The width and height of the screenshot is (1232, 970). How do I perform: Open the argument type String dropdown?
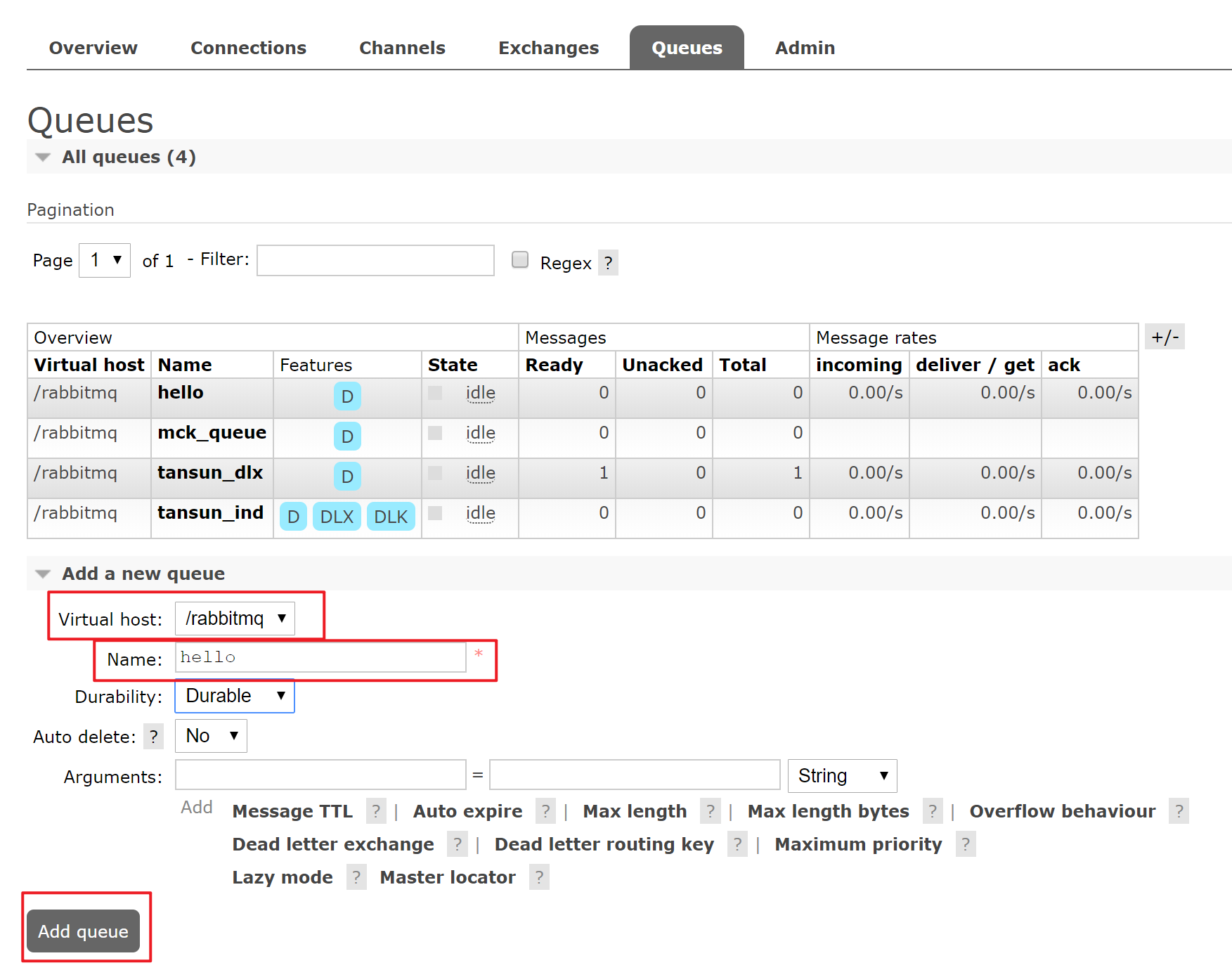pos(843,776)
